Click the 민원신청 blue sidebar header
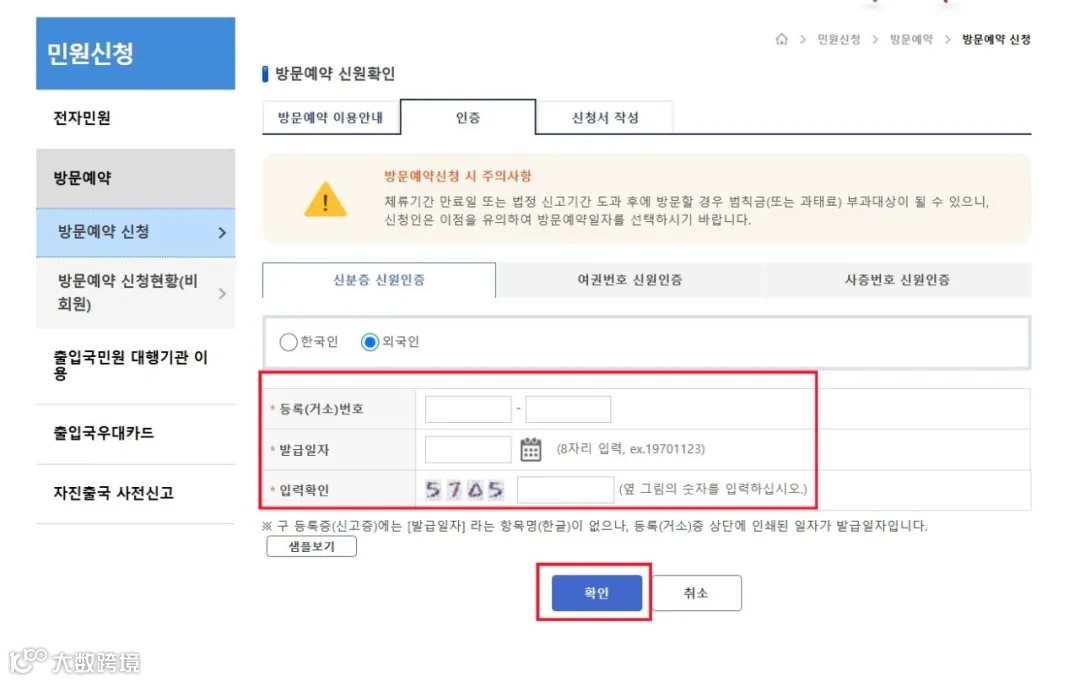1080x682 pixels. [x=136, y=54]
